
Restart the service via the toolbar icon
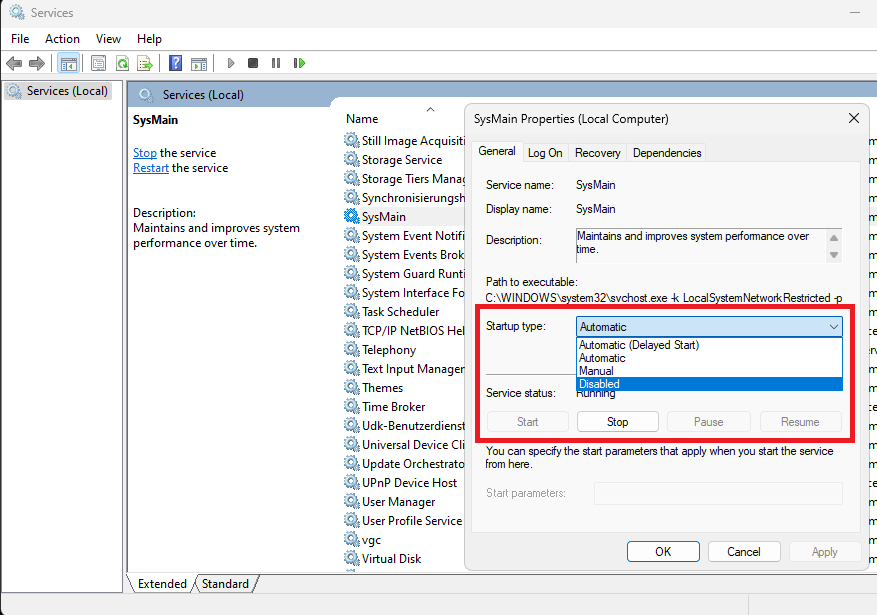(299, 63)
